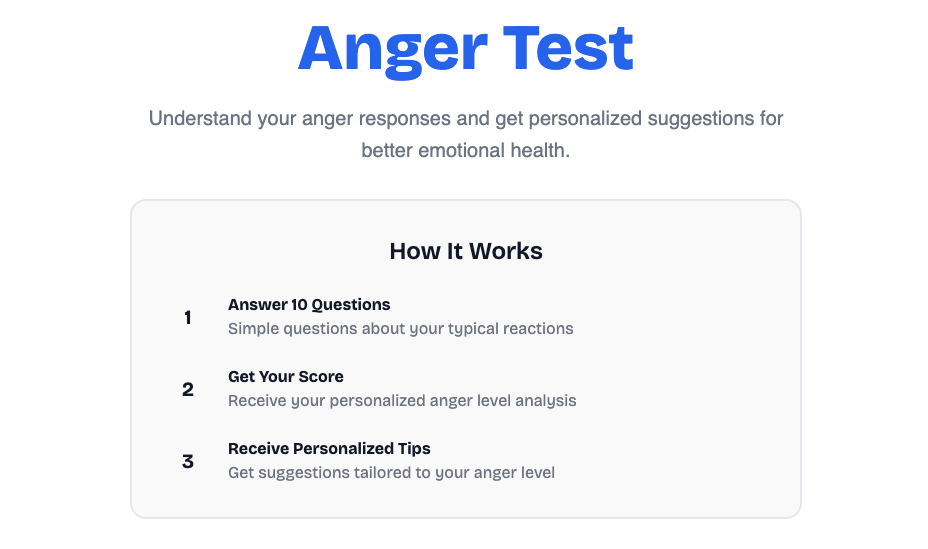
Task: Click "Receive your personalized anger level analysis"
Action: point(402,400)
